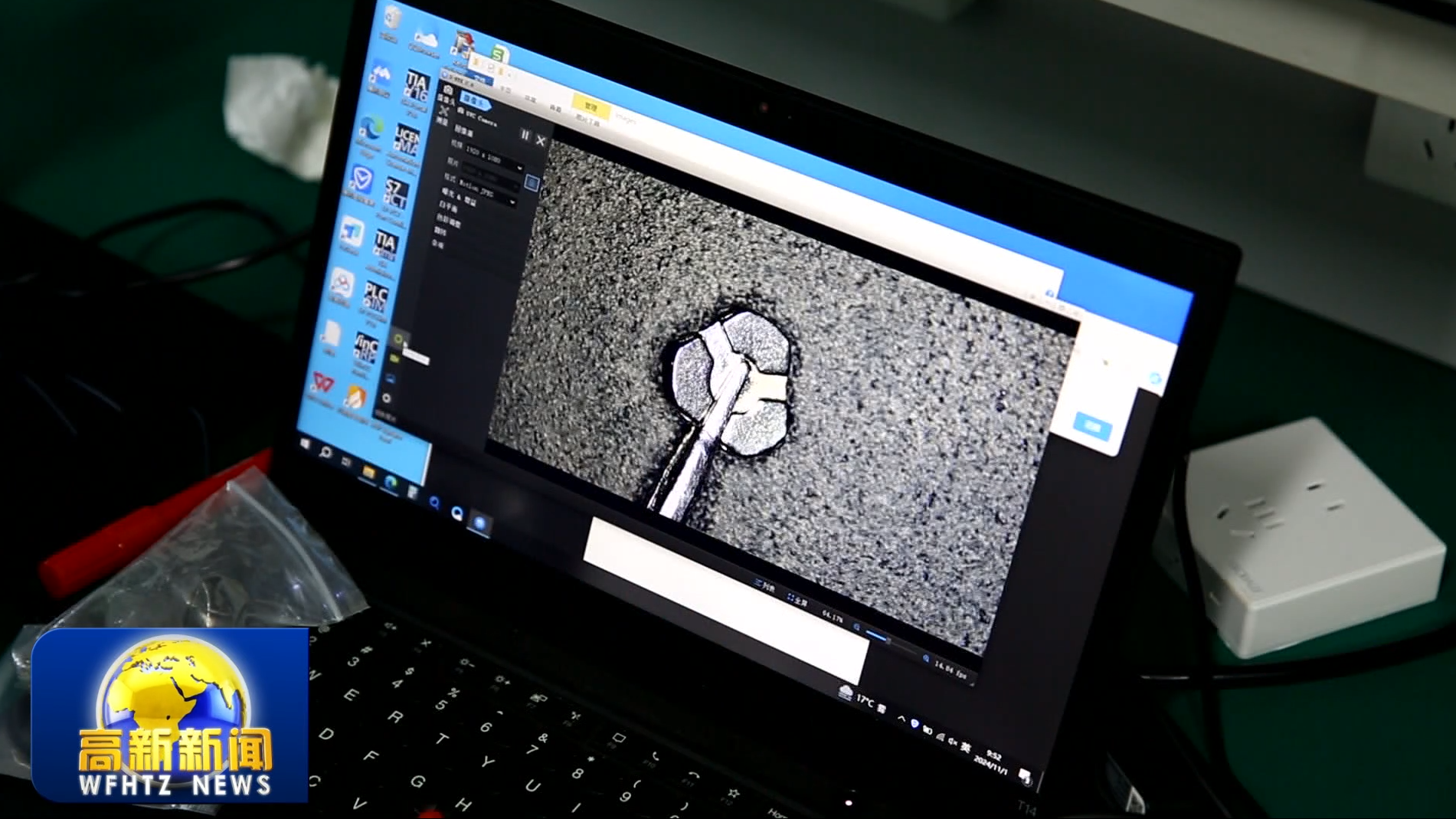The image size is (1456, 819).
Task: Click the yellow 管理 ribbon tab
Action: (591, 106)
